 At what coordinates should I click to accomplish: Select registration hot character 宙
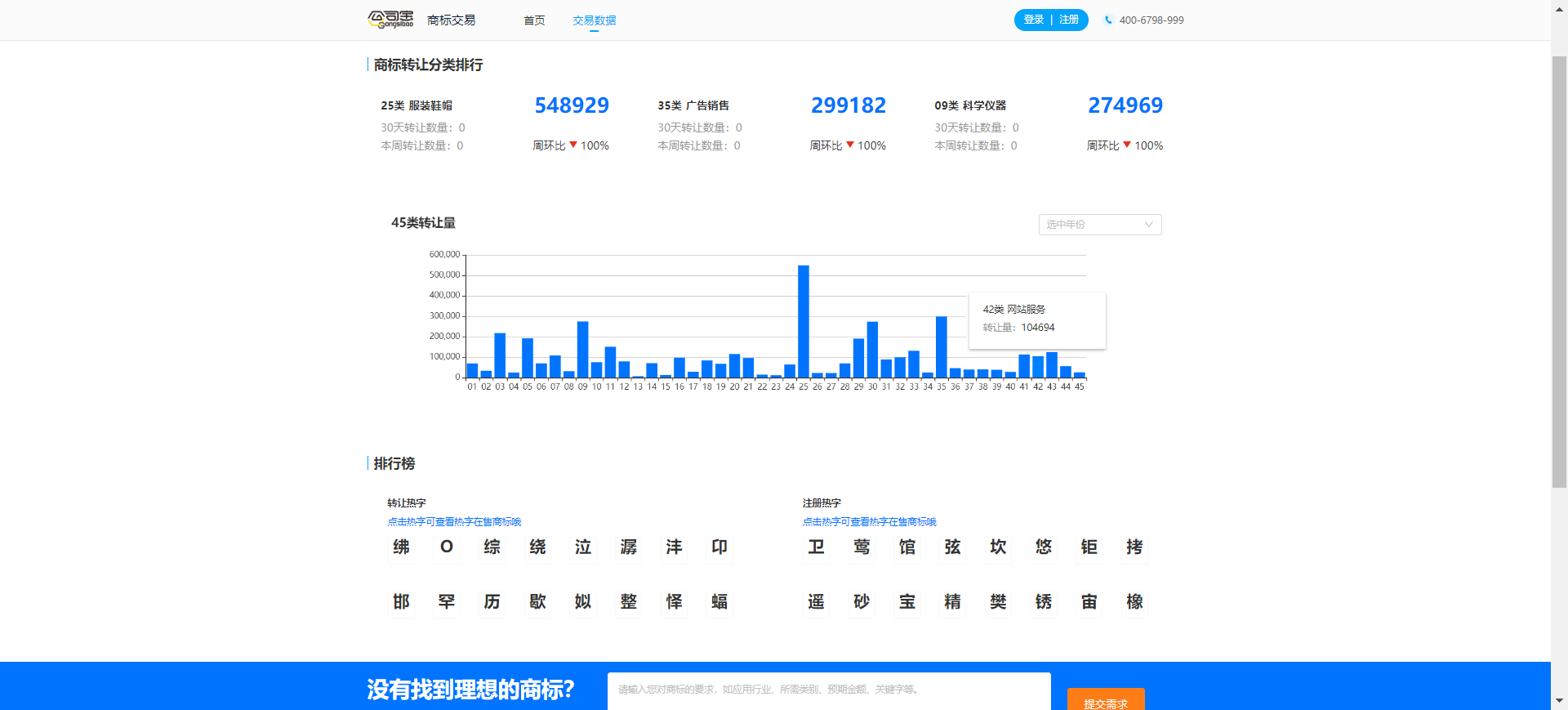pyautogui.click(x=1089, y=601)
